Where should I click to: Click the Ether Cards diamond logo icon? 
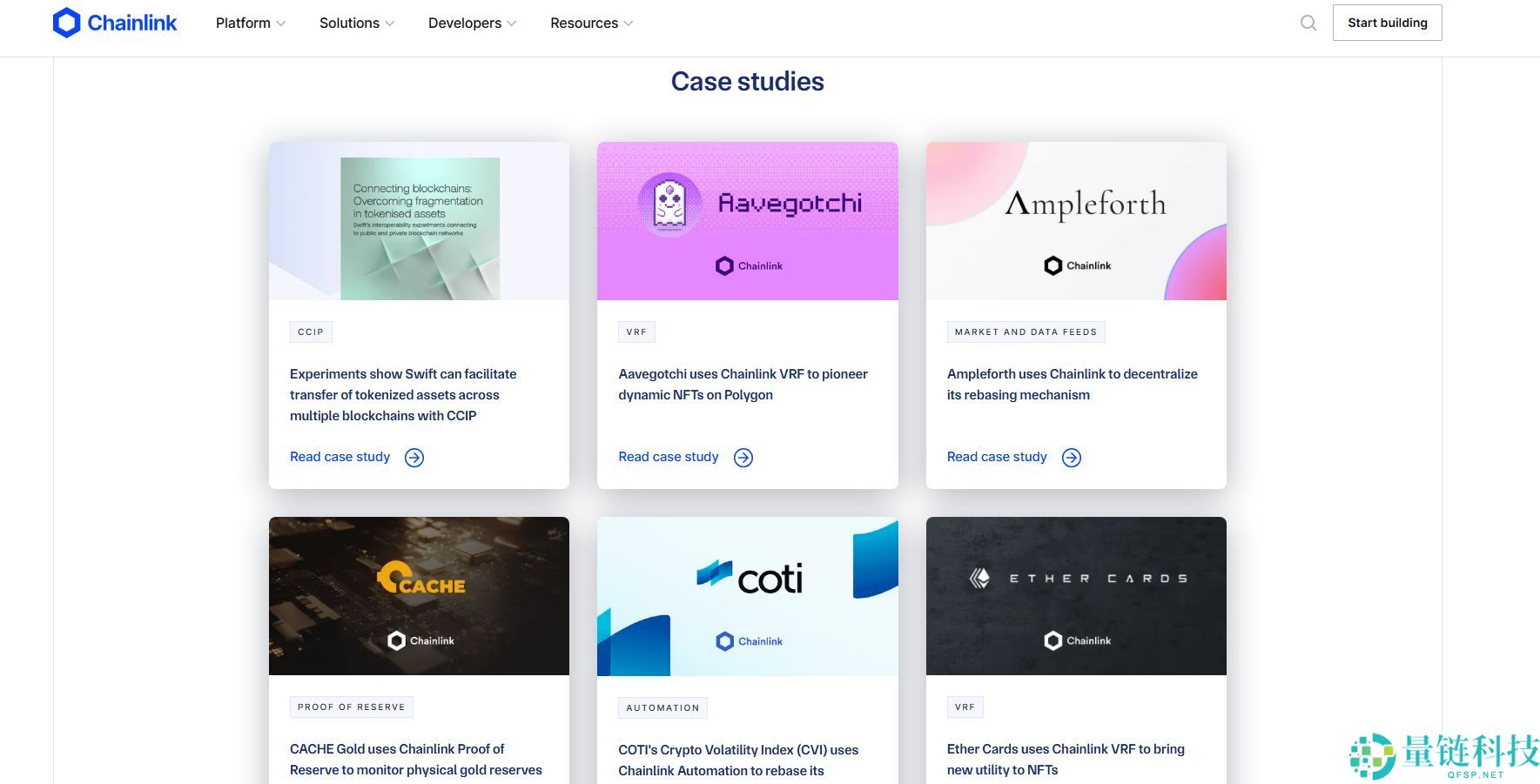tap(980, 578)
